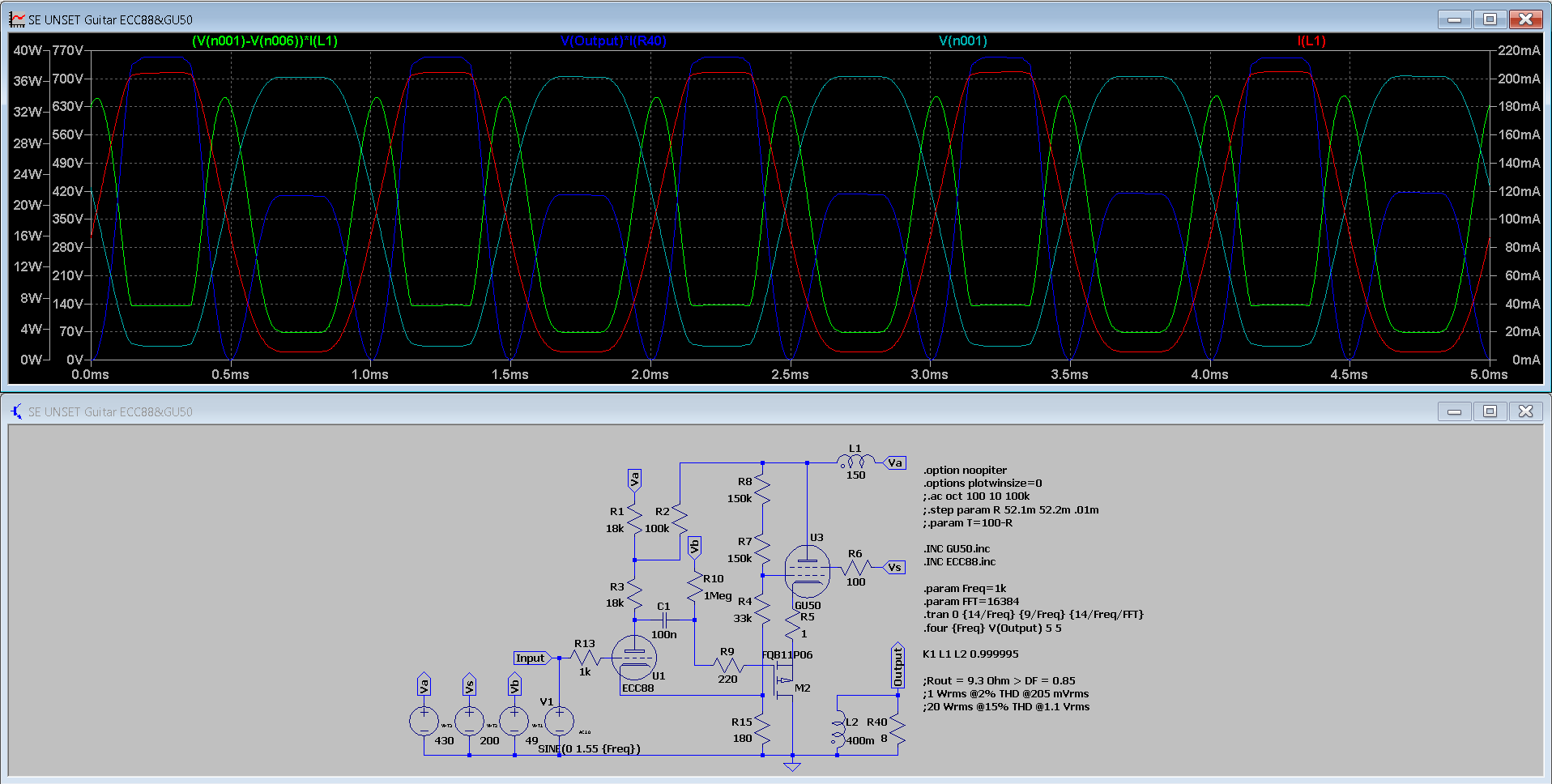Click the Input net label flag
The width and height of the screenshot is (1552, 784).
[531, 658]
